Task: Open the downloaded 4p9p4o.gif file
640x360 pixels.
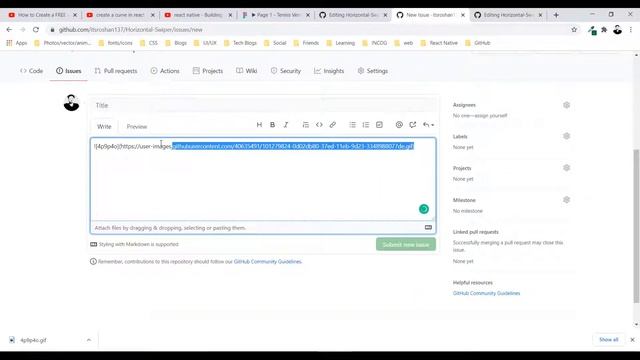Action: tap(33, 340)
